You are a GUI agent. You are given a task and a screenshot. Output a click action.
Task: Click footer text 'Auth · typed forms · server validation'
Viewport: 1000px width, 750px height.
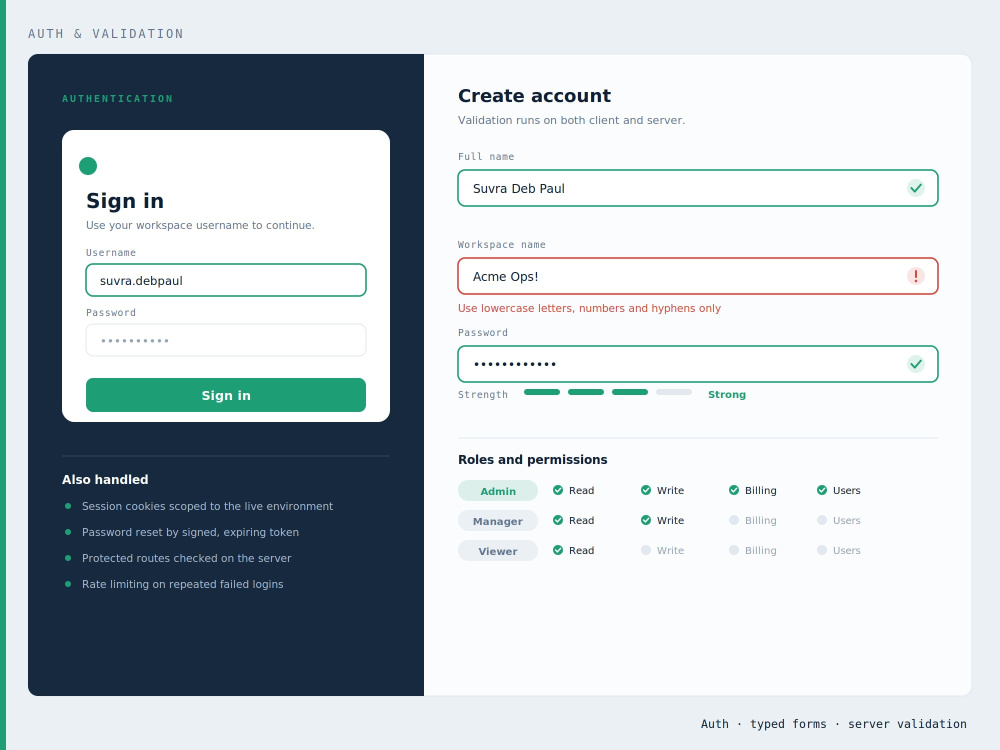834,724
